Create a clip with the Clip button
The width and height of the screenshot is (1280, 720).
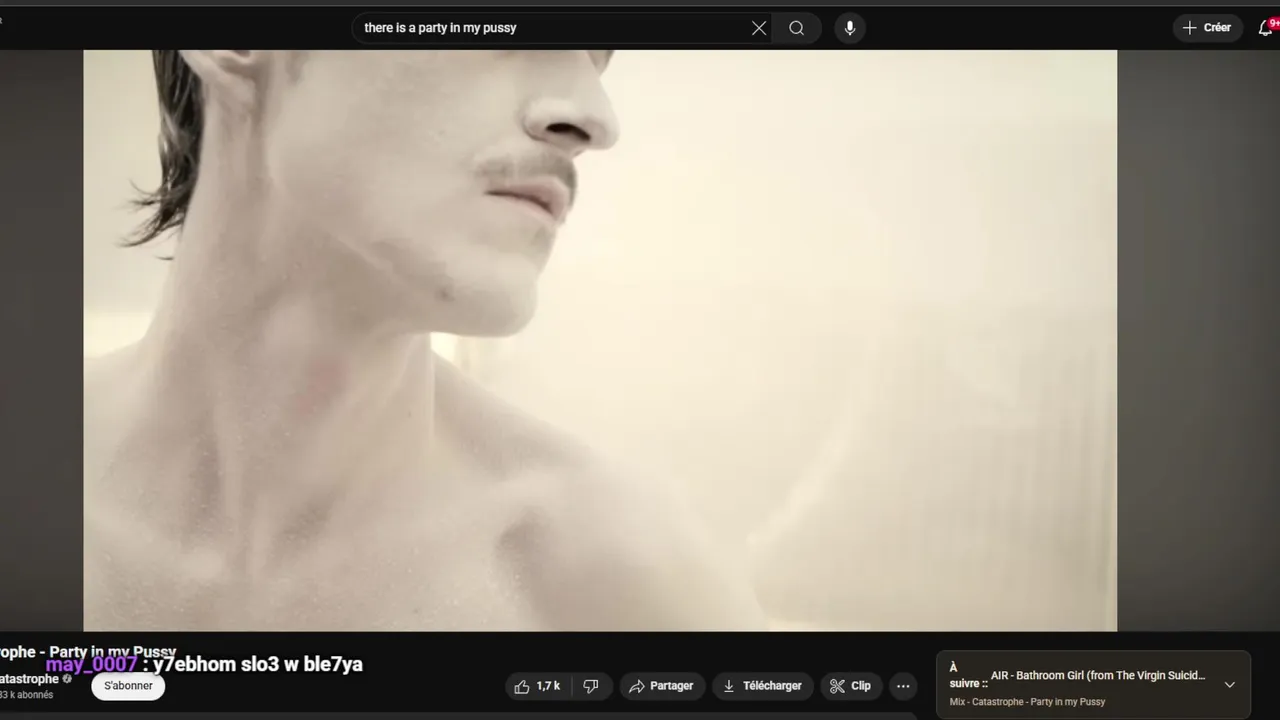tap(851, 686)
